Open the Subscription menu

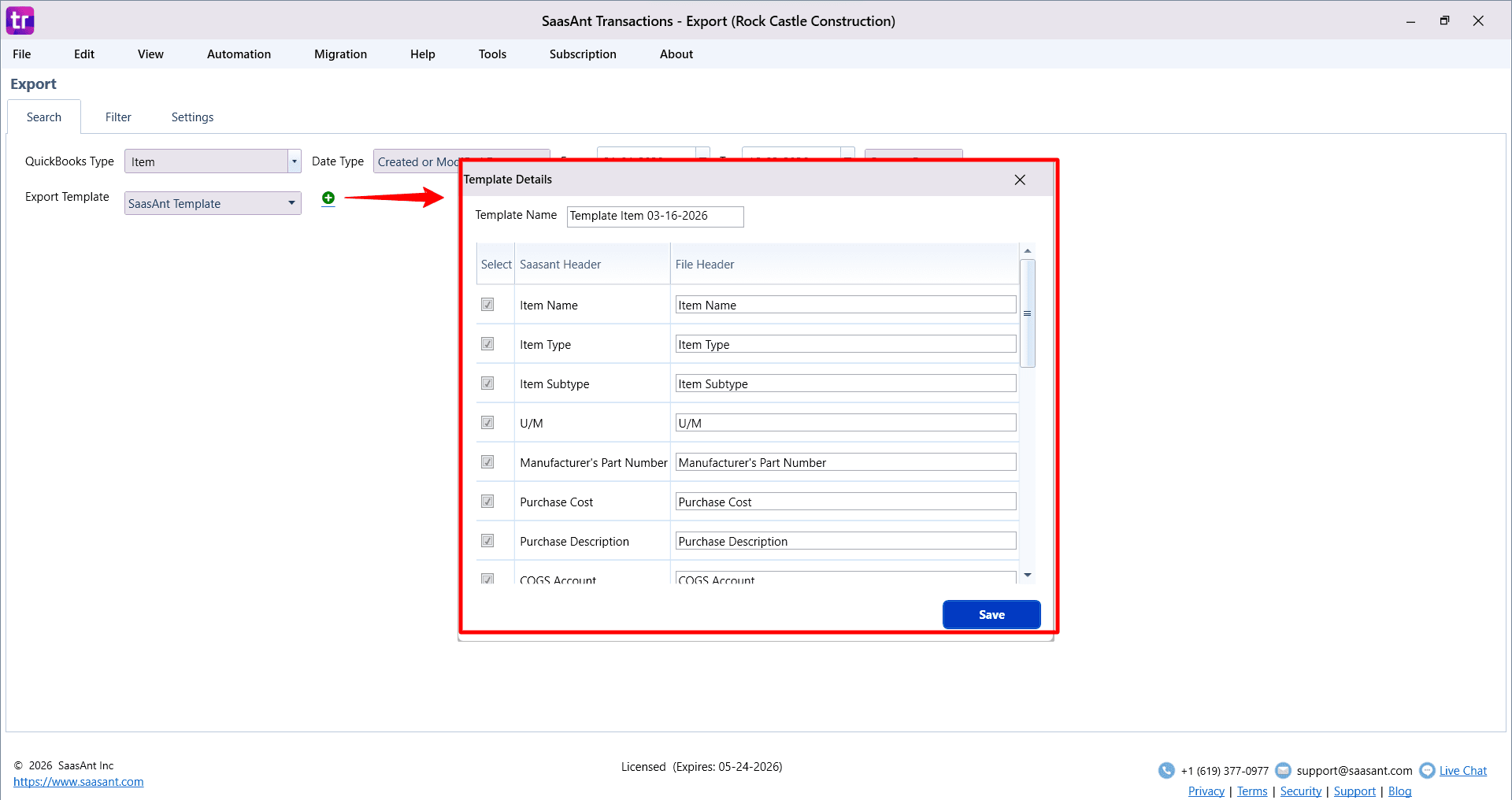tap(583, 54)
